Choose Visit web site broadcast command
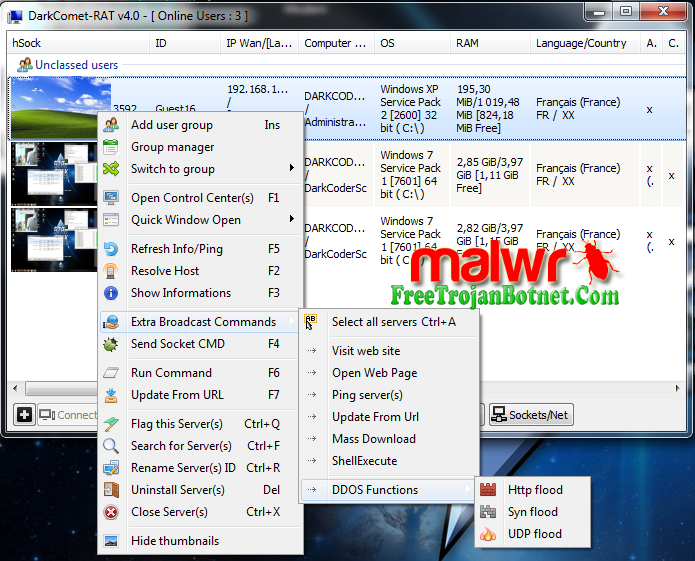The width and height of the screenshot is (695, 561). [389, 351]
